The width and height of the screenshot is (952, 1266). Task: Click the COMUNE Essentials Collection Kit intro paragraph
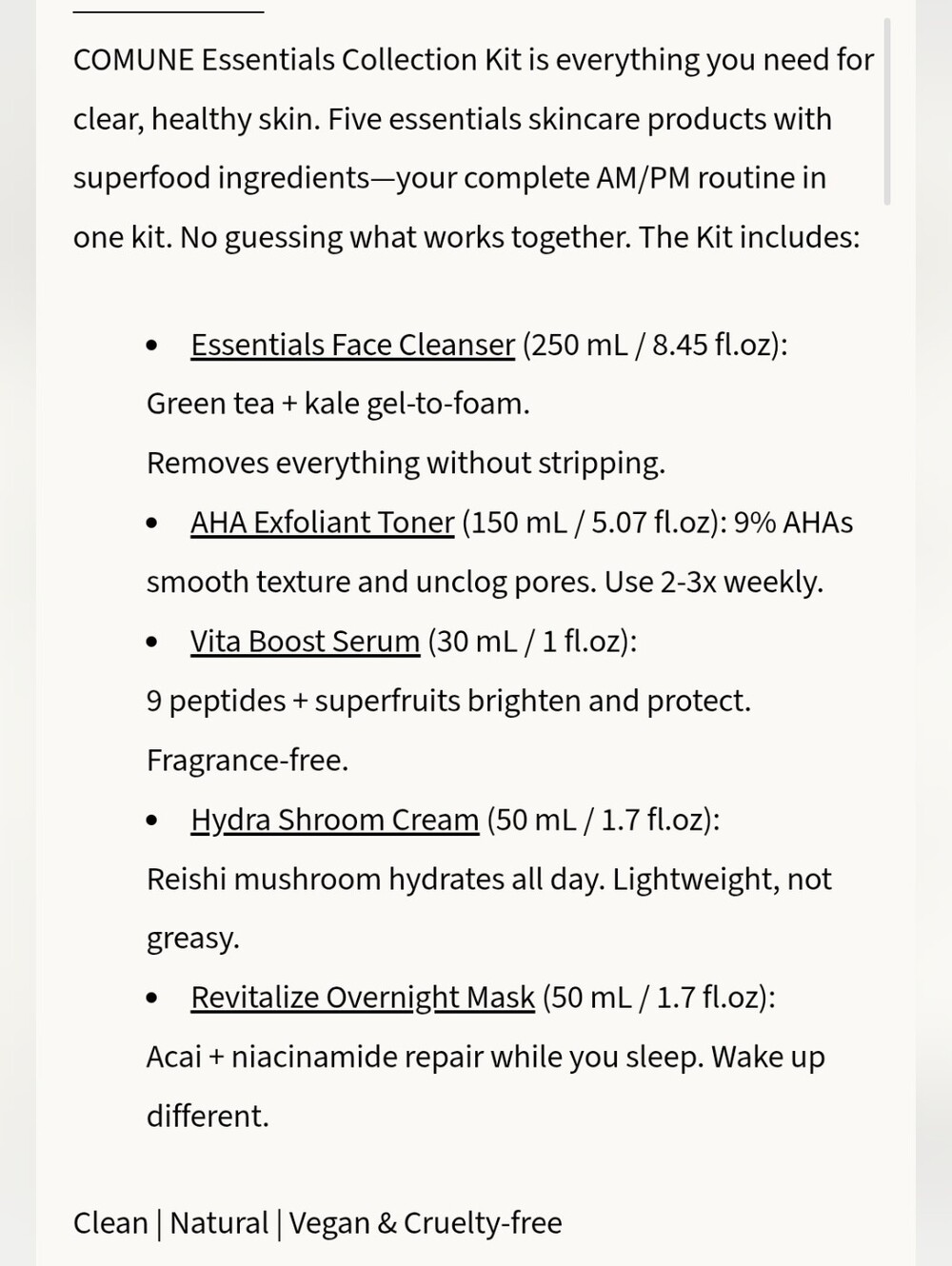point(473,148)
